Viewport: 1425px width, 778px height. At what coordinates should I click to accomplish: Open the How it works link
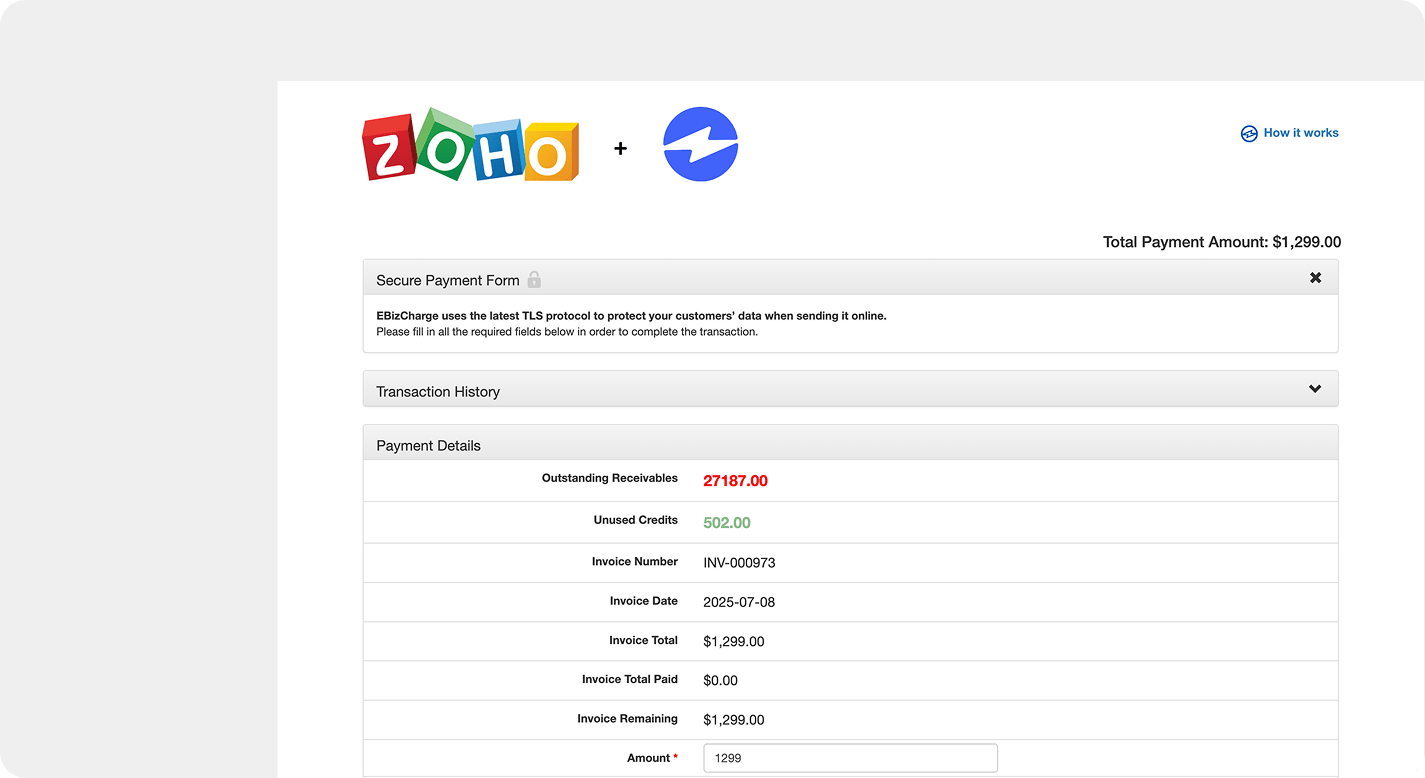tap(1301, 132)
